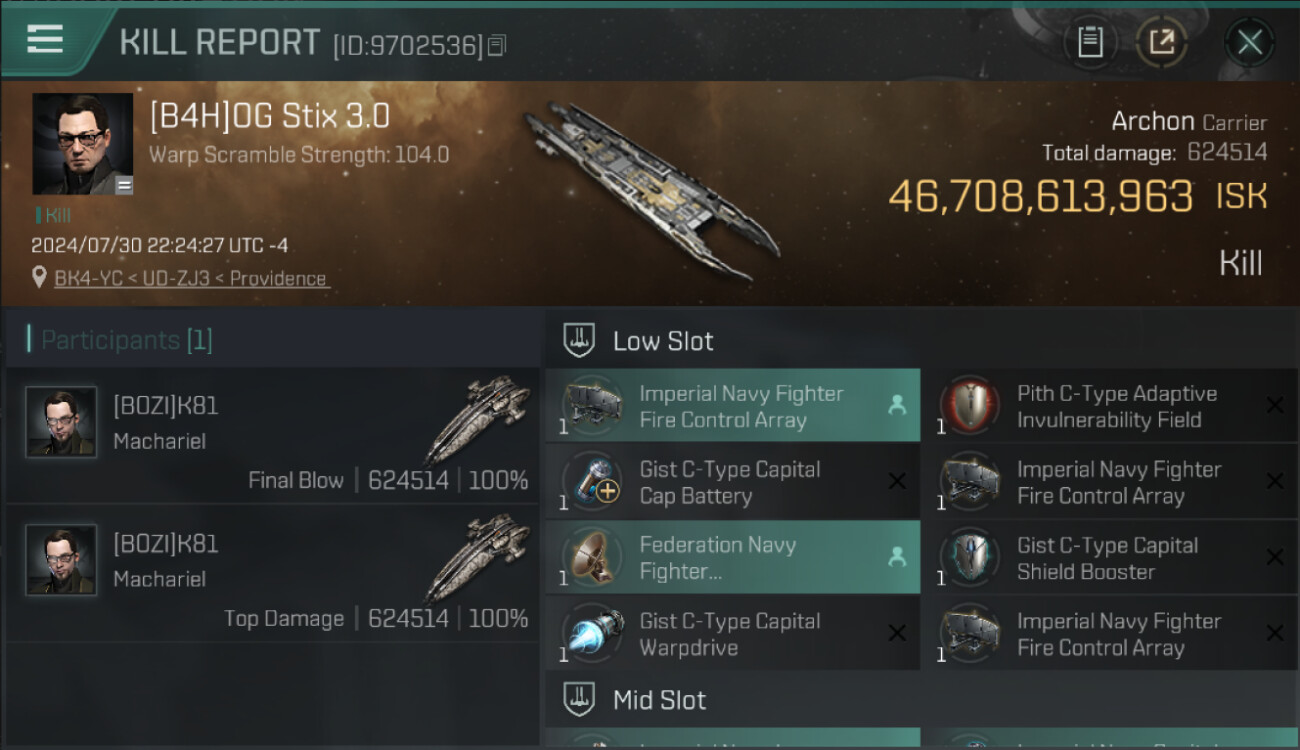The height and width of the screenshot is (750, 1300).
Task: Open the BK4-YC Providence location link
Action: [190, 278]
